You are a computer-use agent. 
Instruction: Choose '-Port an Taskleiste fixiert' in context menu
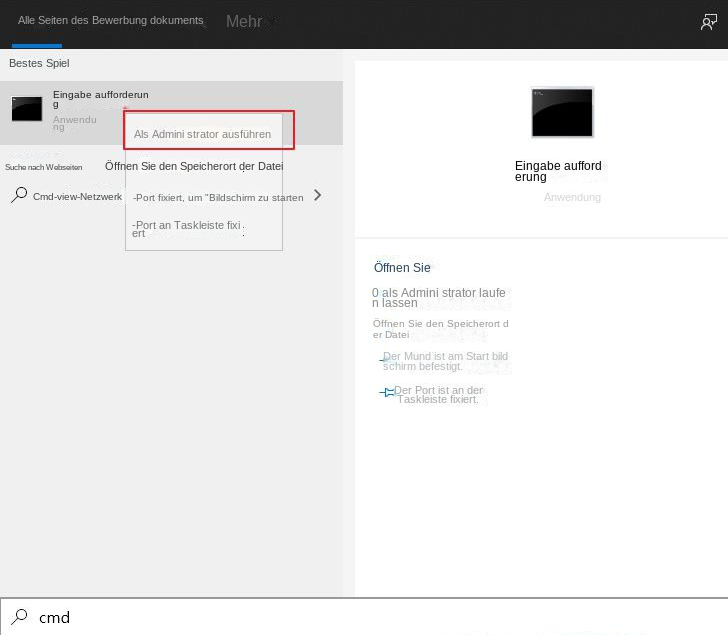coord(188,229)
